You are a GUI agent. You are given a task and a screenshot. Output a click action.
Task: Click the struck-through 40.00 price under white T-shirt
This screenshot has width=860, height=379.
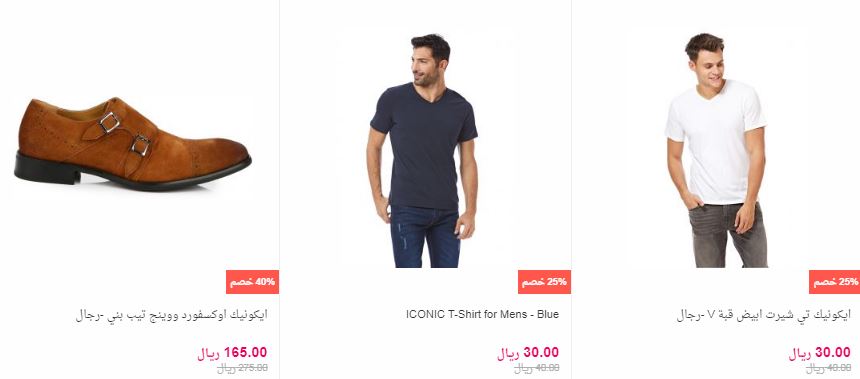[x=828, y=368]
